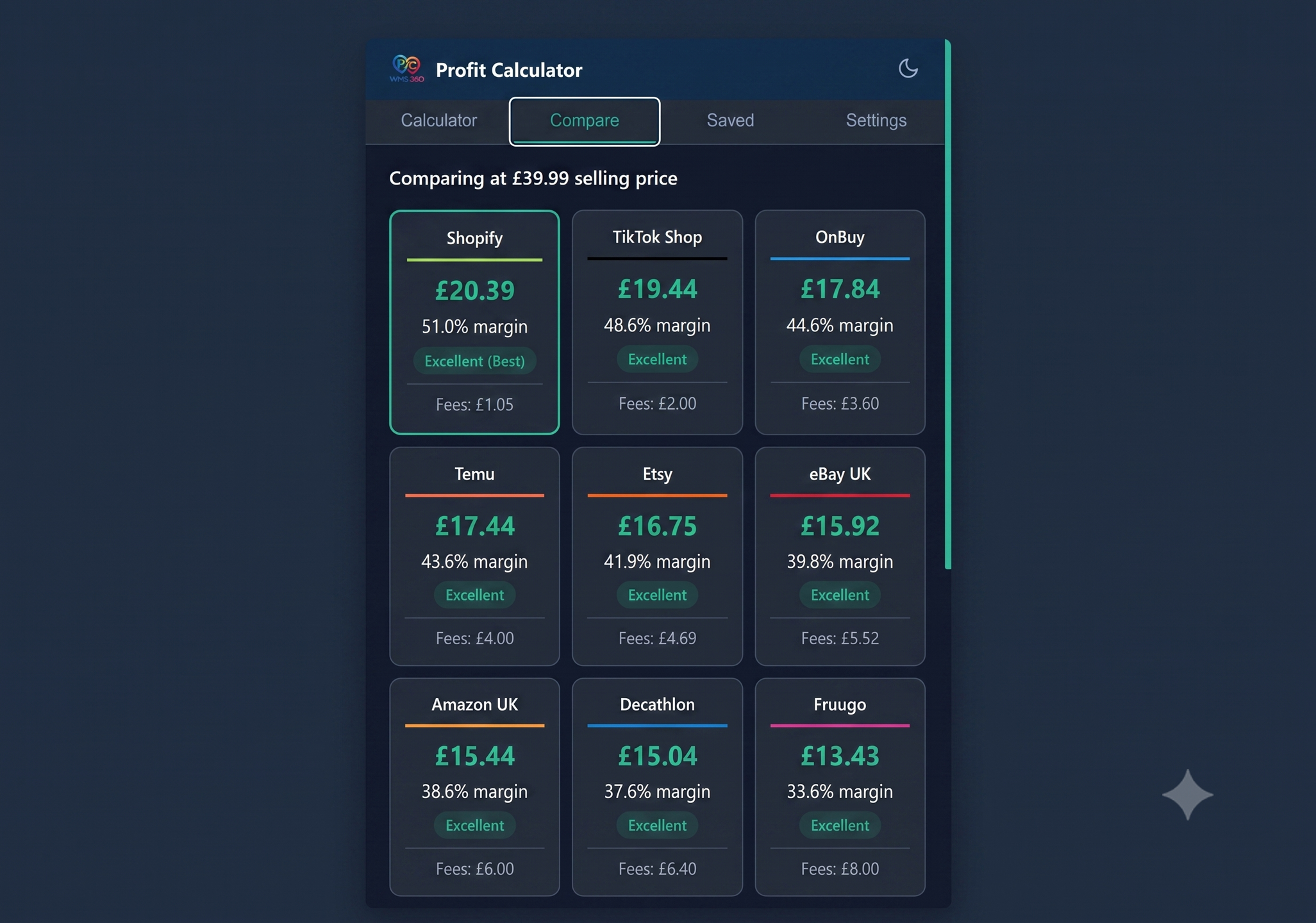Select the Shopify comparison card
The image size is (1316, 923).
pyautogui.click(x=474, y=322)
